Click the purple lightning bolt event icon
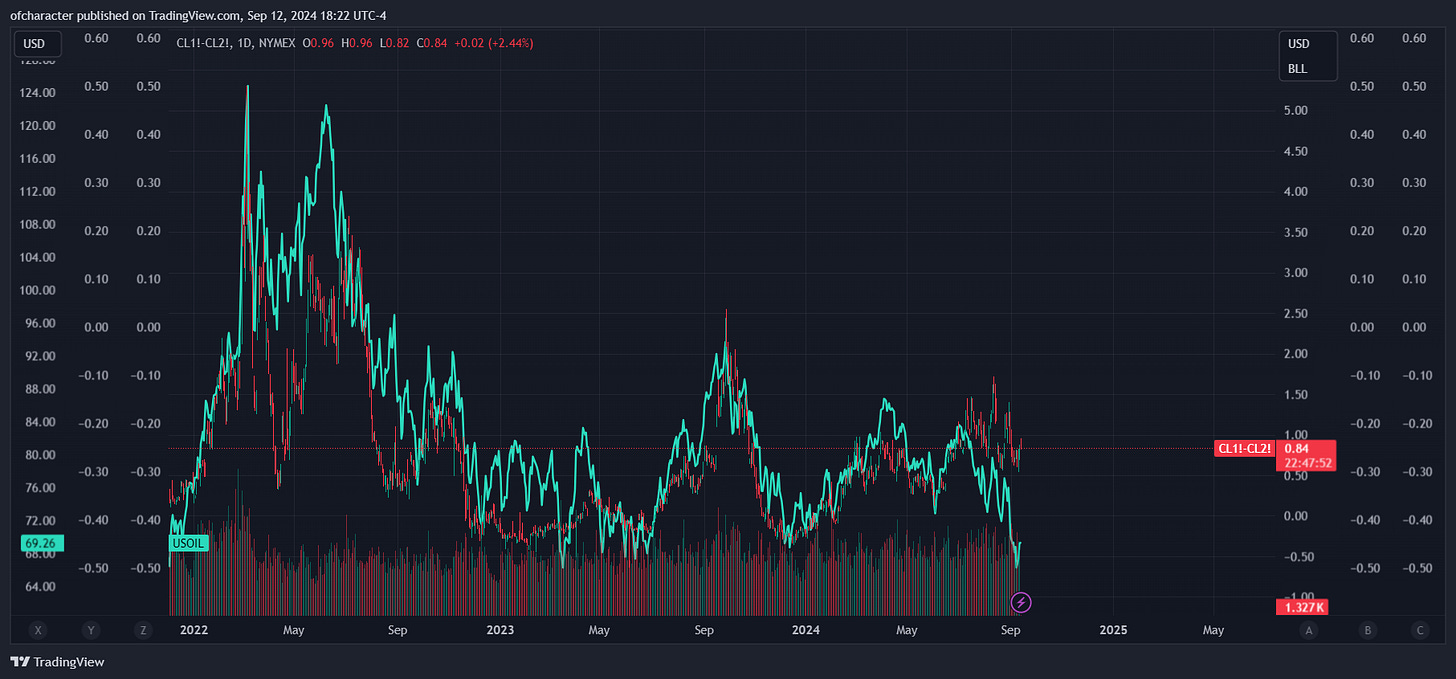This screenshot has height=679, width=1456. click(1021, 602)
